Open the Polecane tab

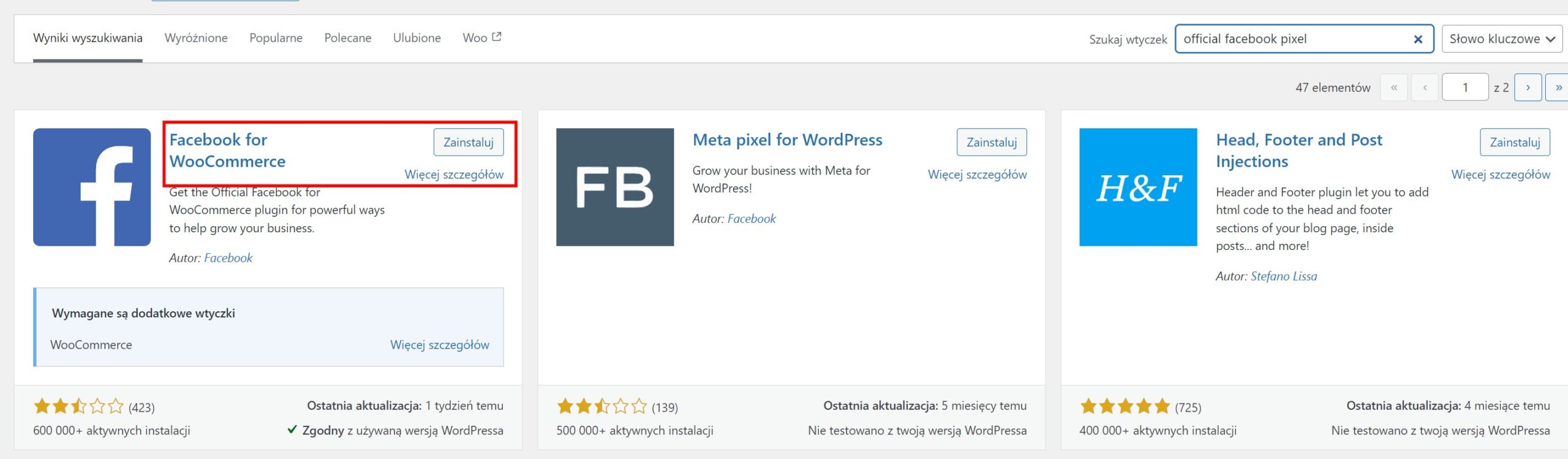point(348,38)
